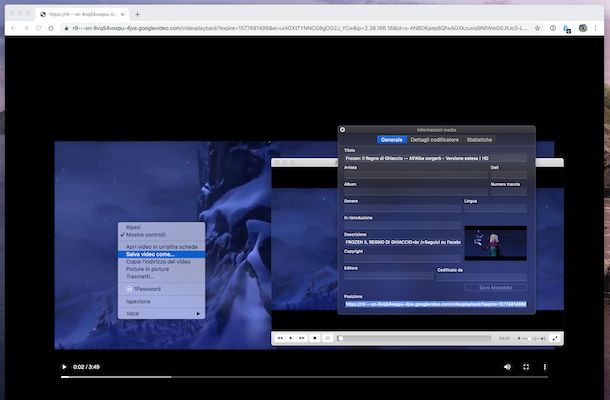610x400 pixels.
Task: Toggle VLC fullscreen button
Action: 555,338
